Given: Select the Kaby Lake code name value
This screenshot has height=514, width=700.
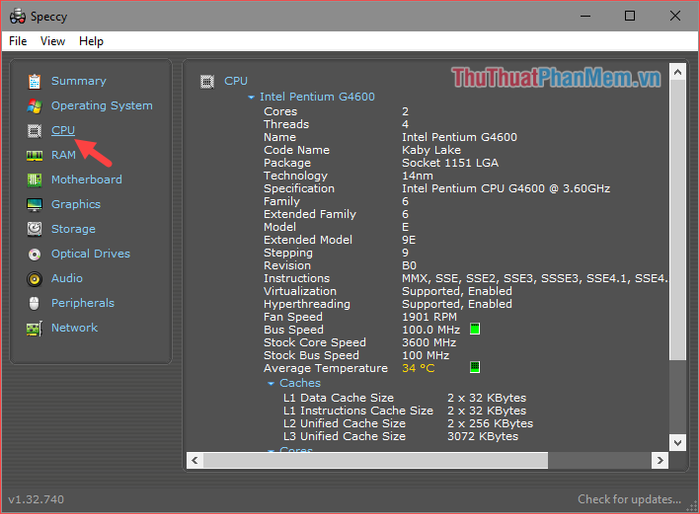Looking at the screenshot, I should [x=431, y=150].
